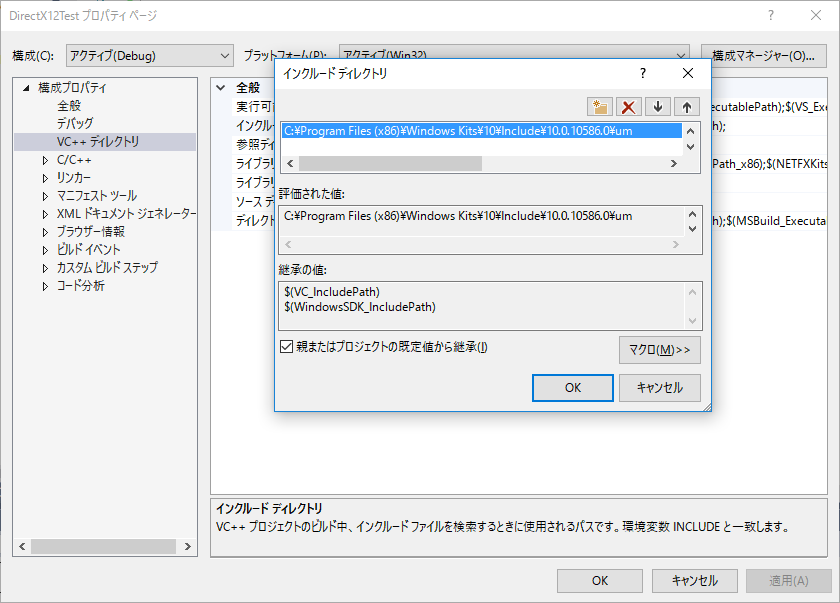
Task: Click the help question mark in the Include Directories dialog
Action: (x=643, y=73)
